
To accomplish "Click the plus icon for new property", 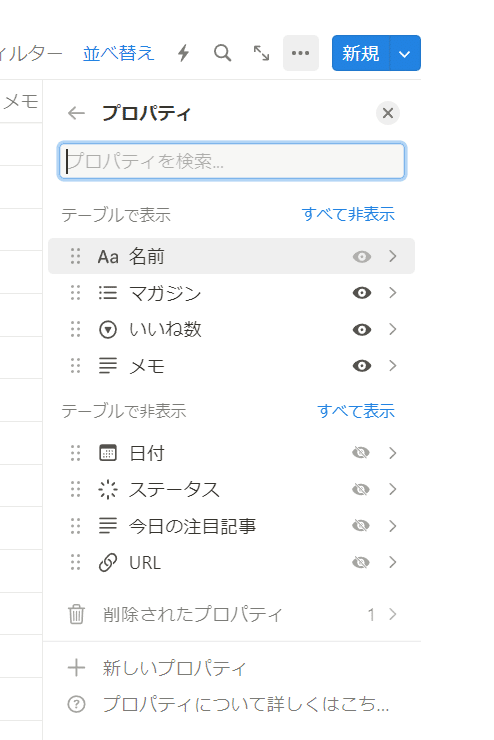I will tap(76, 668).
